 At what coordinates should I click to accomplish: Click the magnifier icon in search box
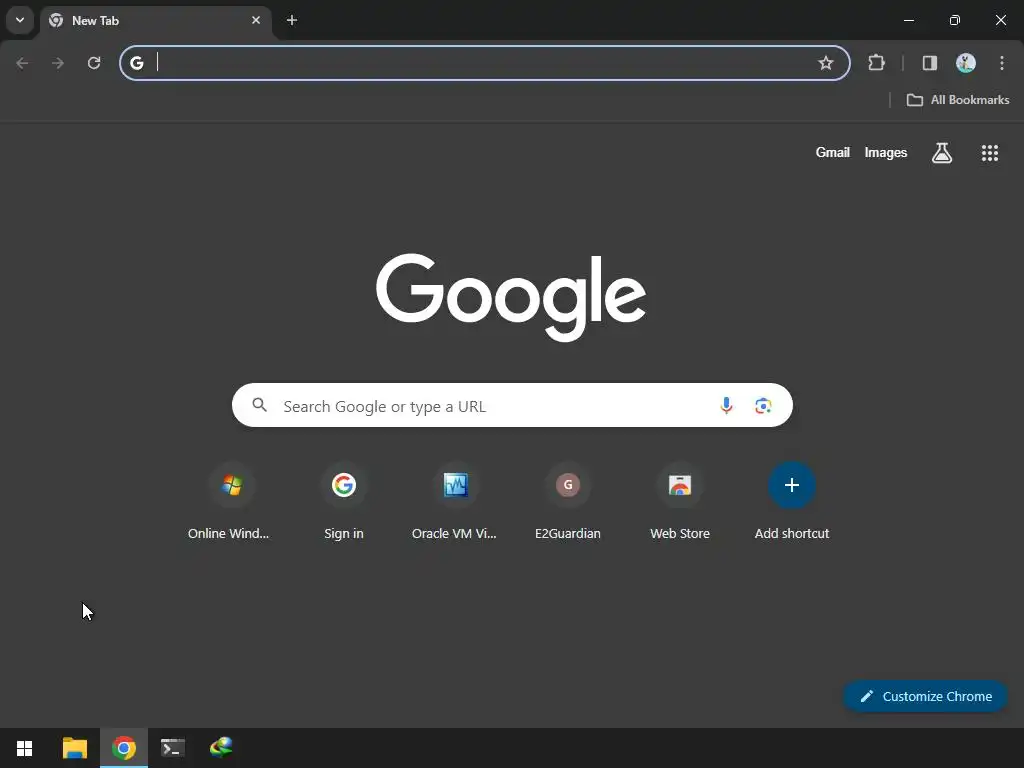pyautogui.click(x=260, y=406)
